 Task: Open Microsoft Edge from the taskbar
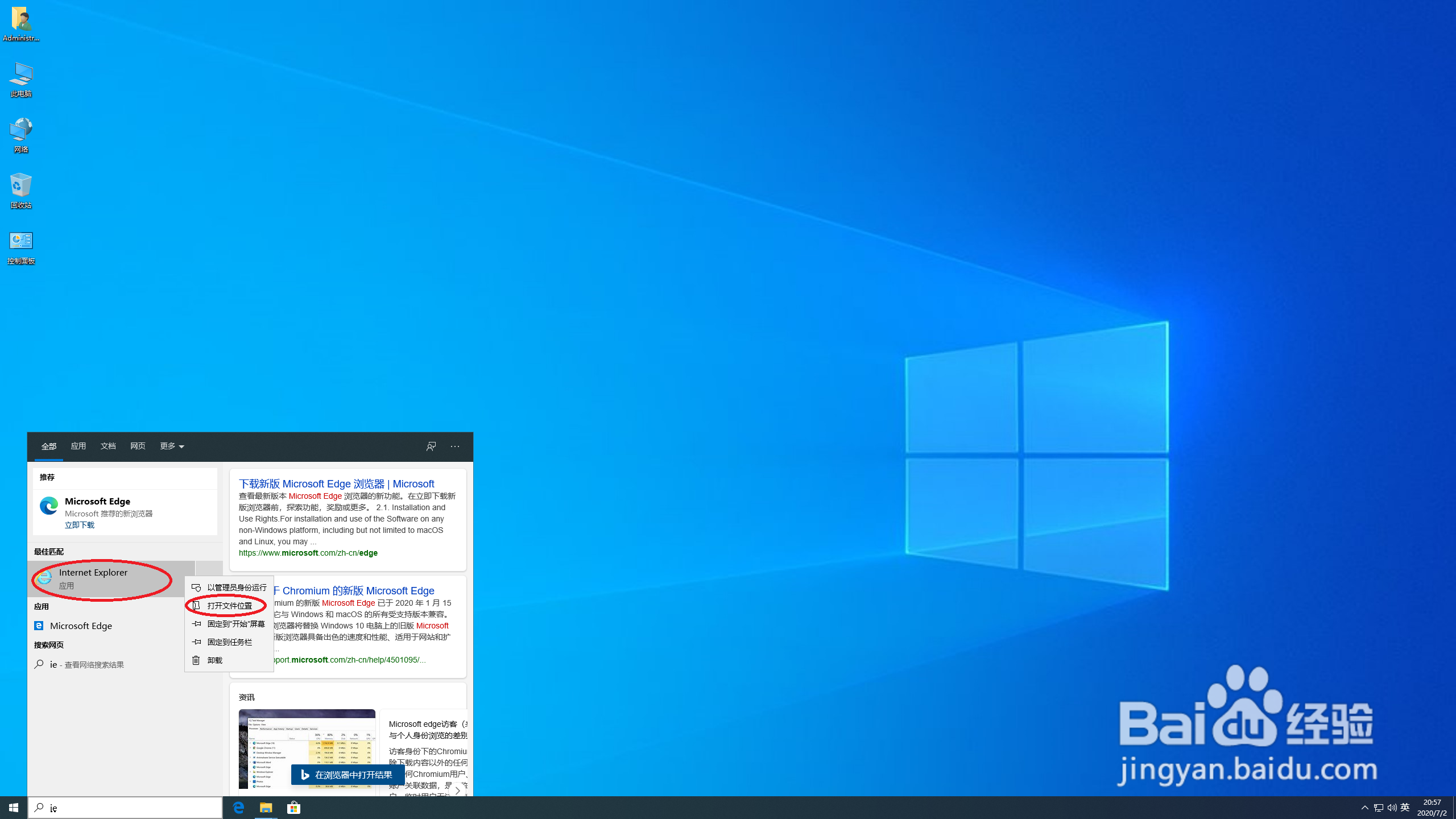(x=238, y=807)
